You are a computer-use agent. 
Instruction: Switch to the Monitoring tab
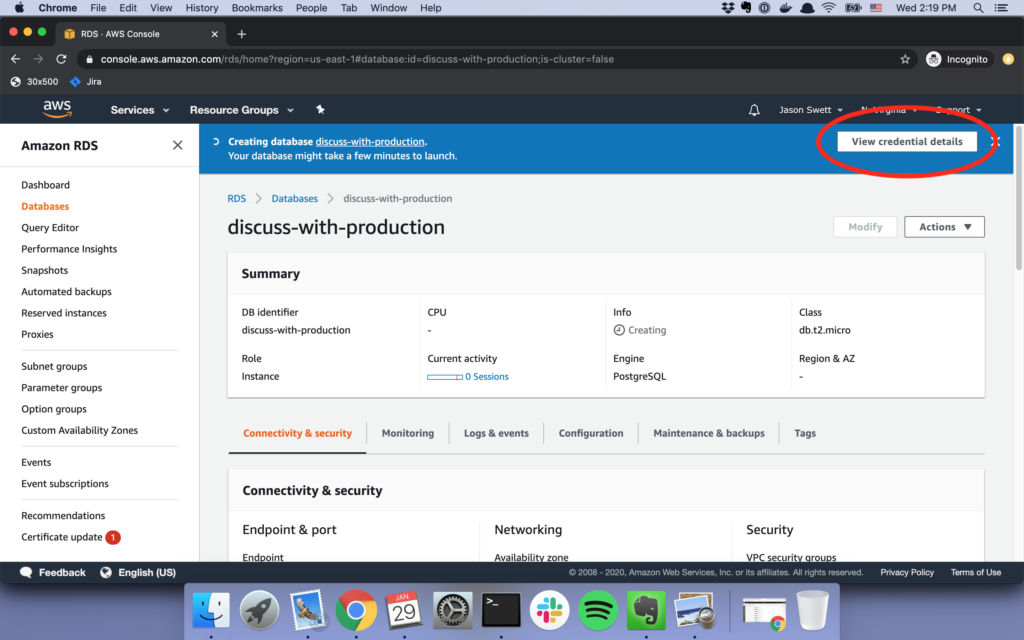point(407,433)
